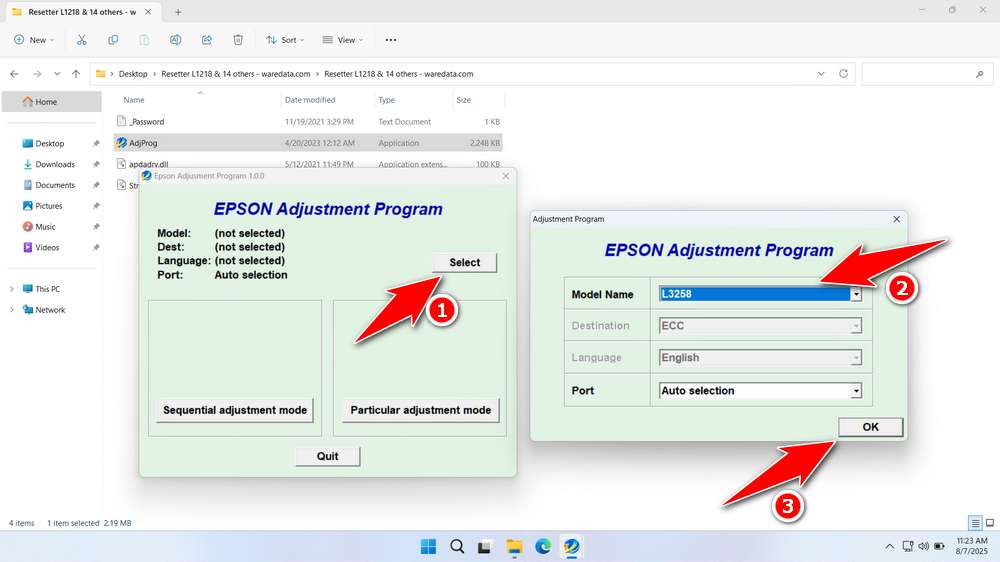Select the _Password text file
Screen dimensions: 1000x562
click(309, 122)
